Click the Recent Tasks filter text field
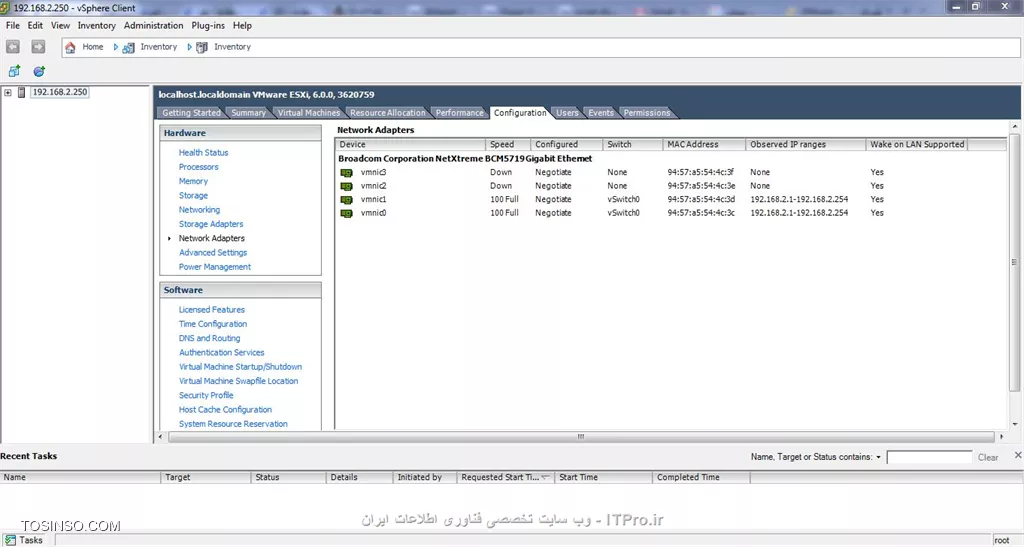This screenshot has height=547, width=1024. (929, 458)
